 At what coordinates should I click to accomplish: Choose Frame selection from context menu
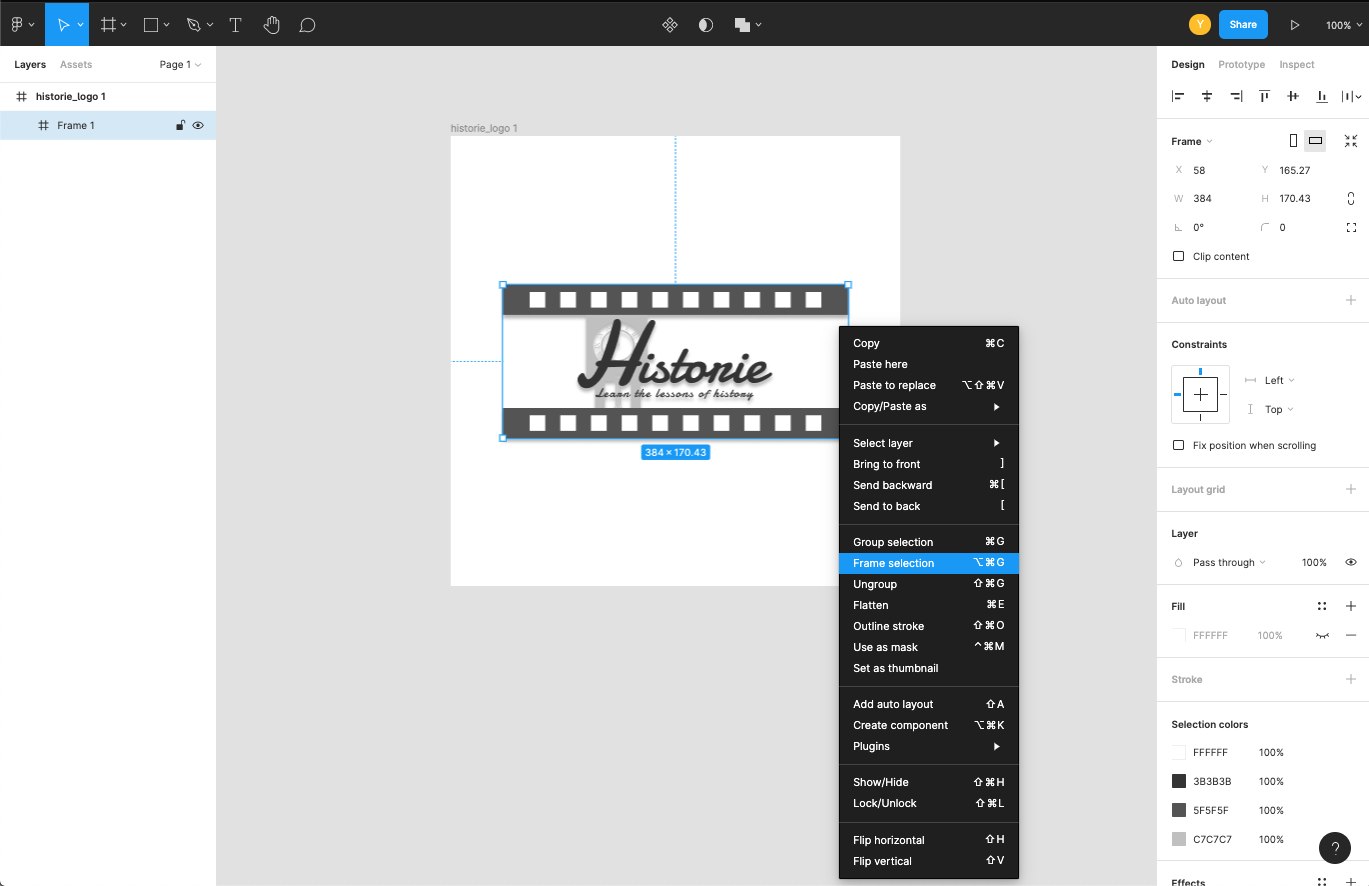[928, 563]
